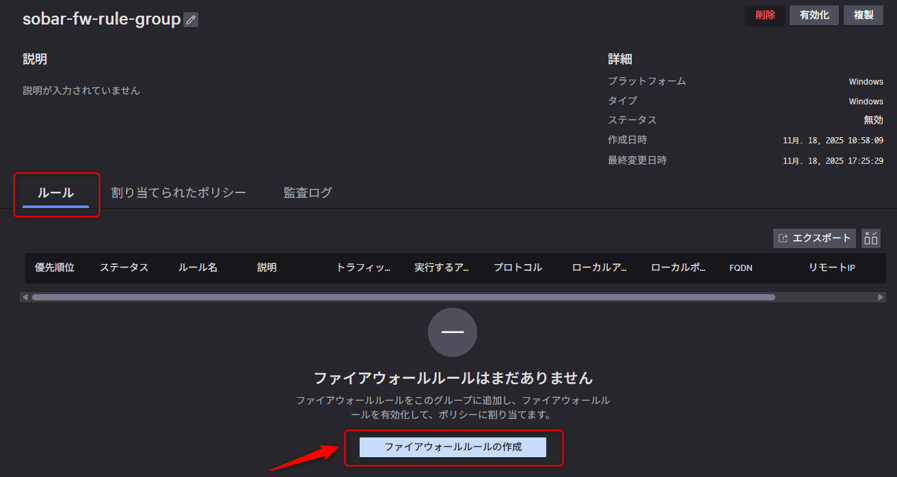Click the プラットフォーム label
This screenshot has width=897, height=477.
pyautogui.click(x=646, y=81)
